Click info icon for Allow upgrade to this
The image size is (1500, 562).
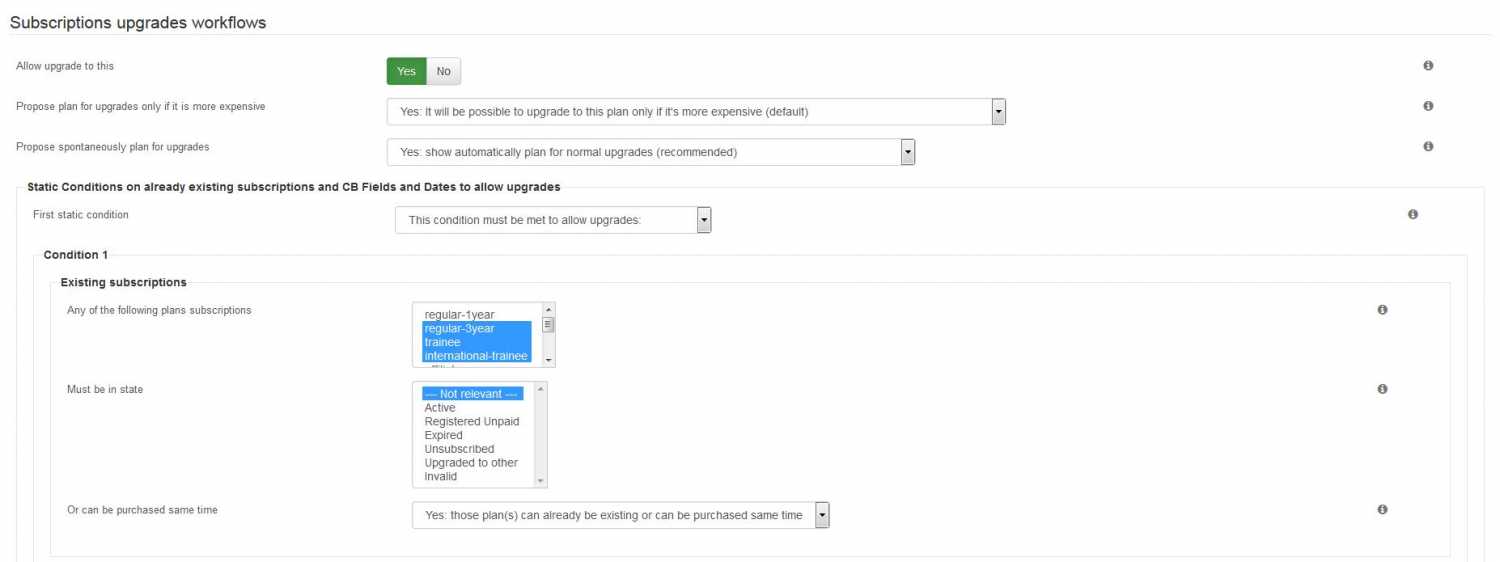pyautogui.click(x=1428, y=66)
